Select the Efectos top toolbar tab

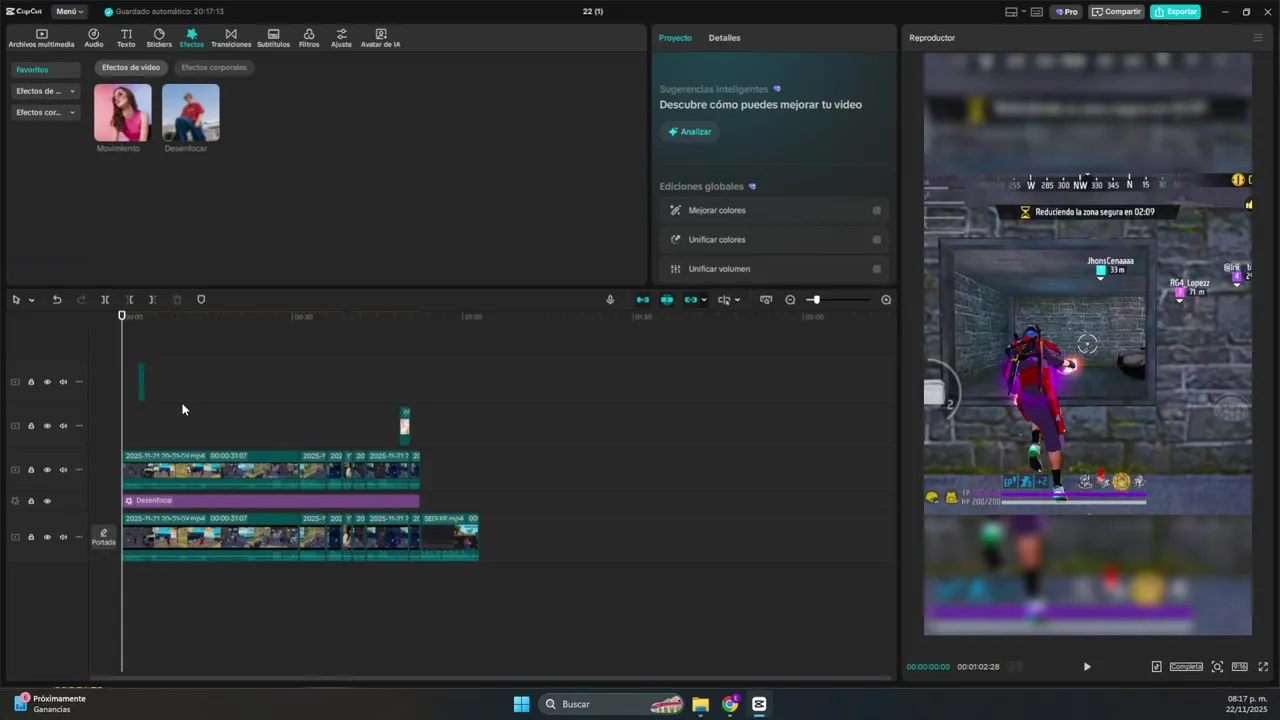[191, 38]
